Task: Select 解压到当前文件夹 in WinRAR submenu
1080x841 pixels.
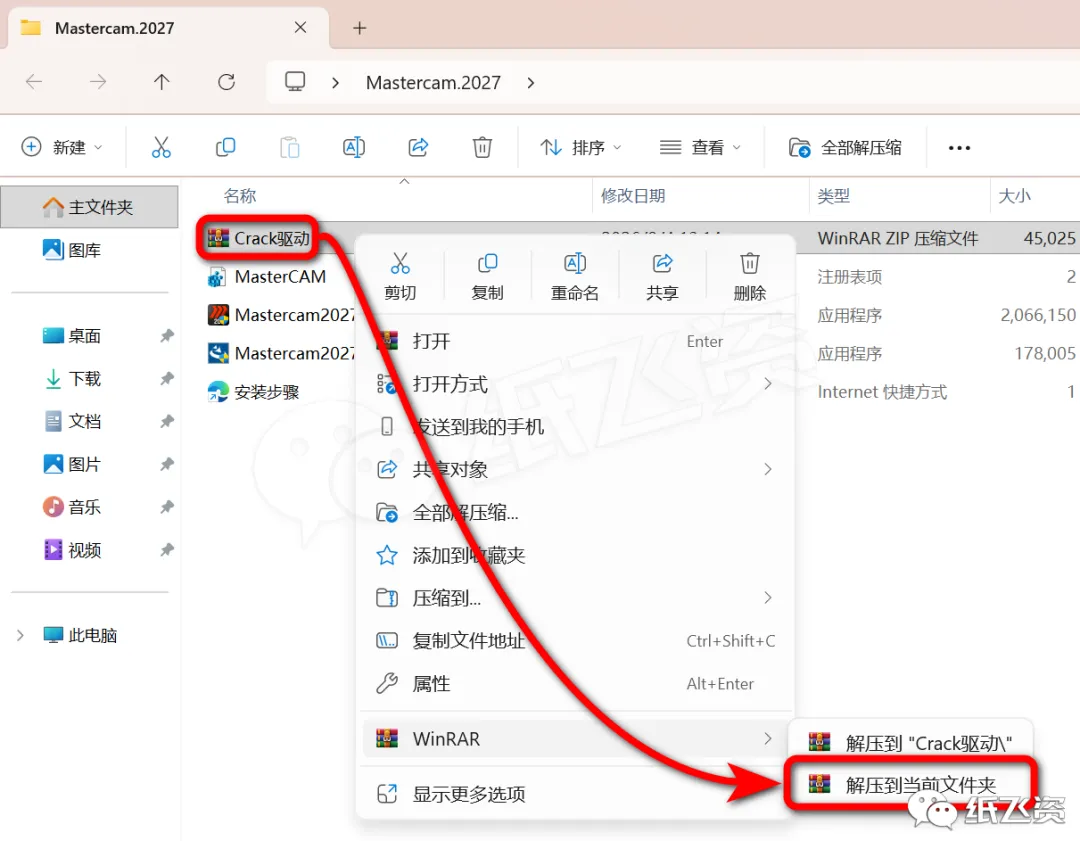Action: click(x=910, y=785)
